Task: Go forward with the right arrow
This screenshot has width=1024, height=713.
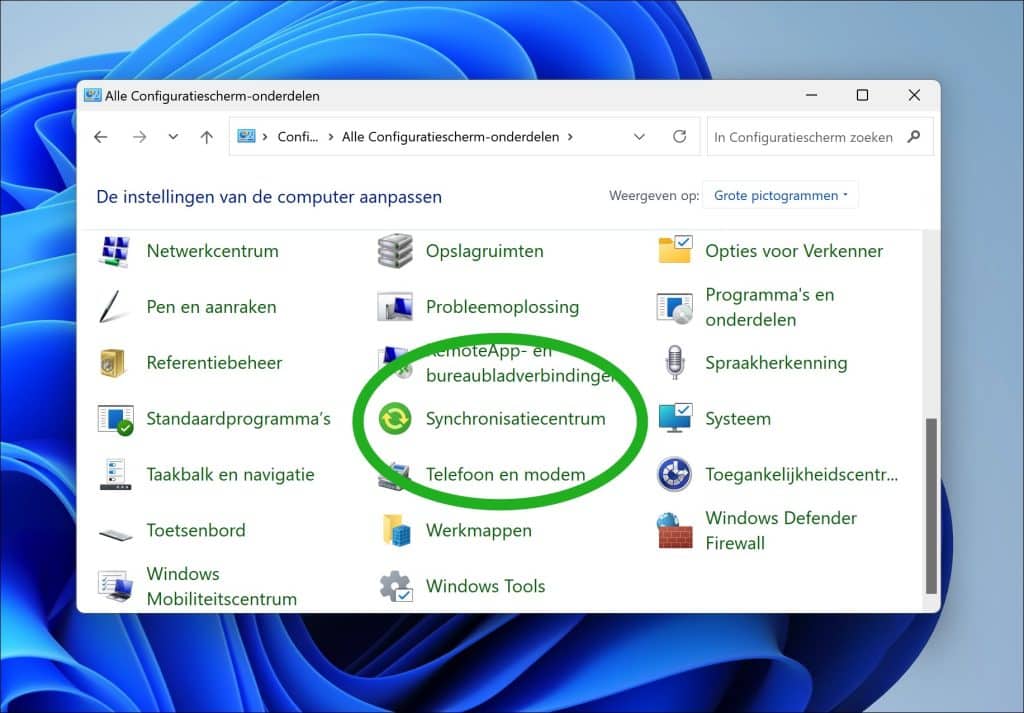Action: coord(139,136)
